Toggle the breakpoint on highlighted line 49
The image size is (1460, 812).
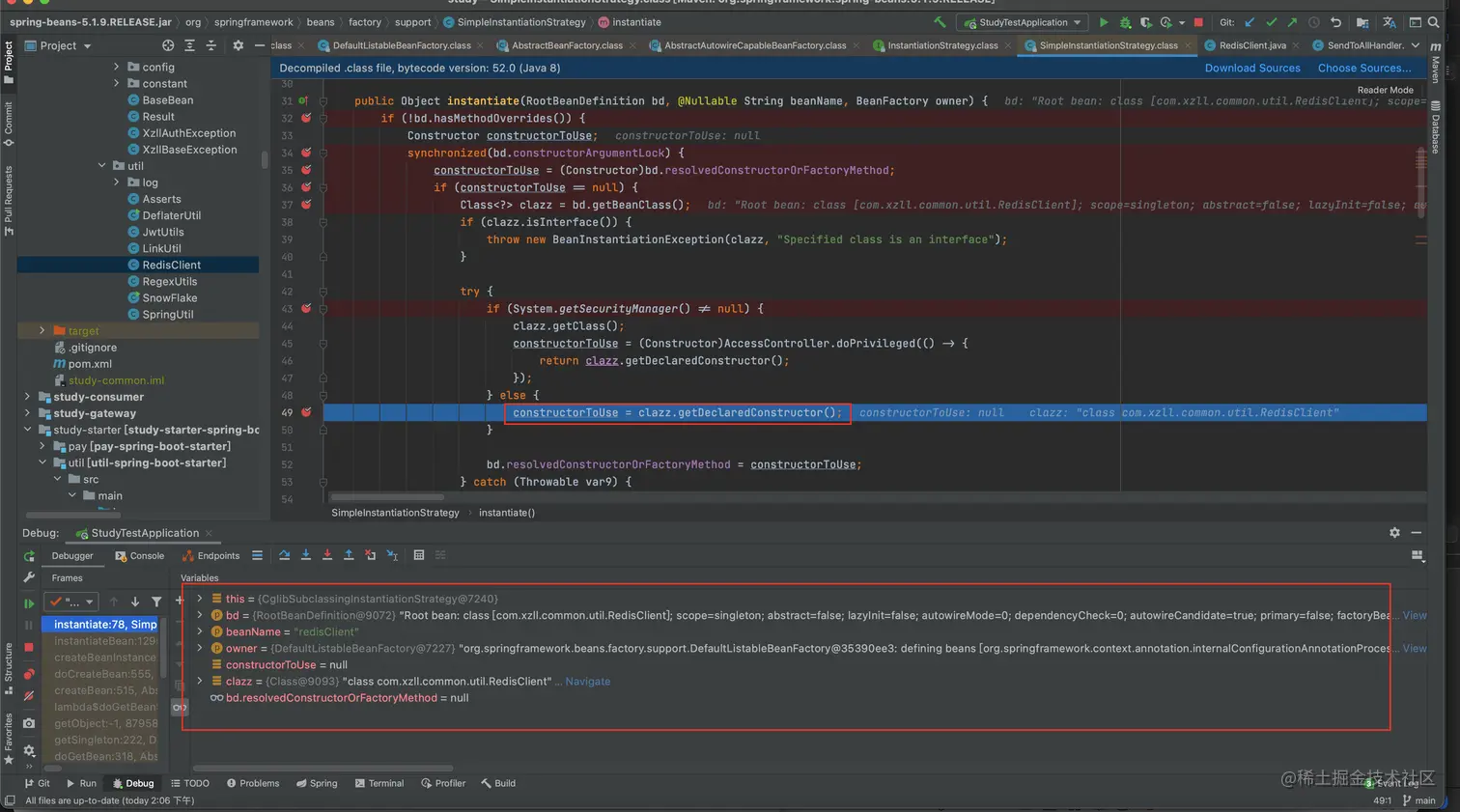(x=306, y=412)
